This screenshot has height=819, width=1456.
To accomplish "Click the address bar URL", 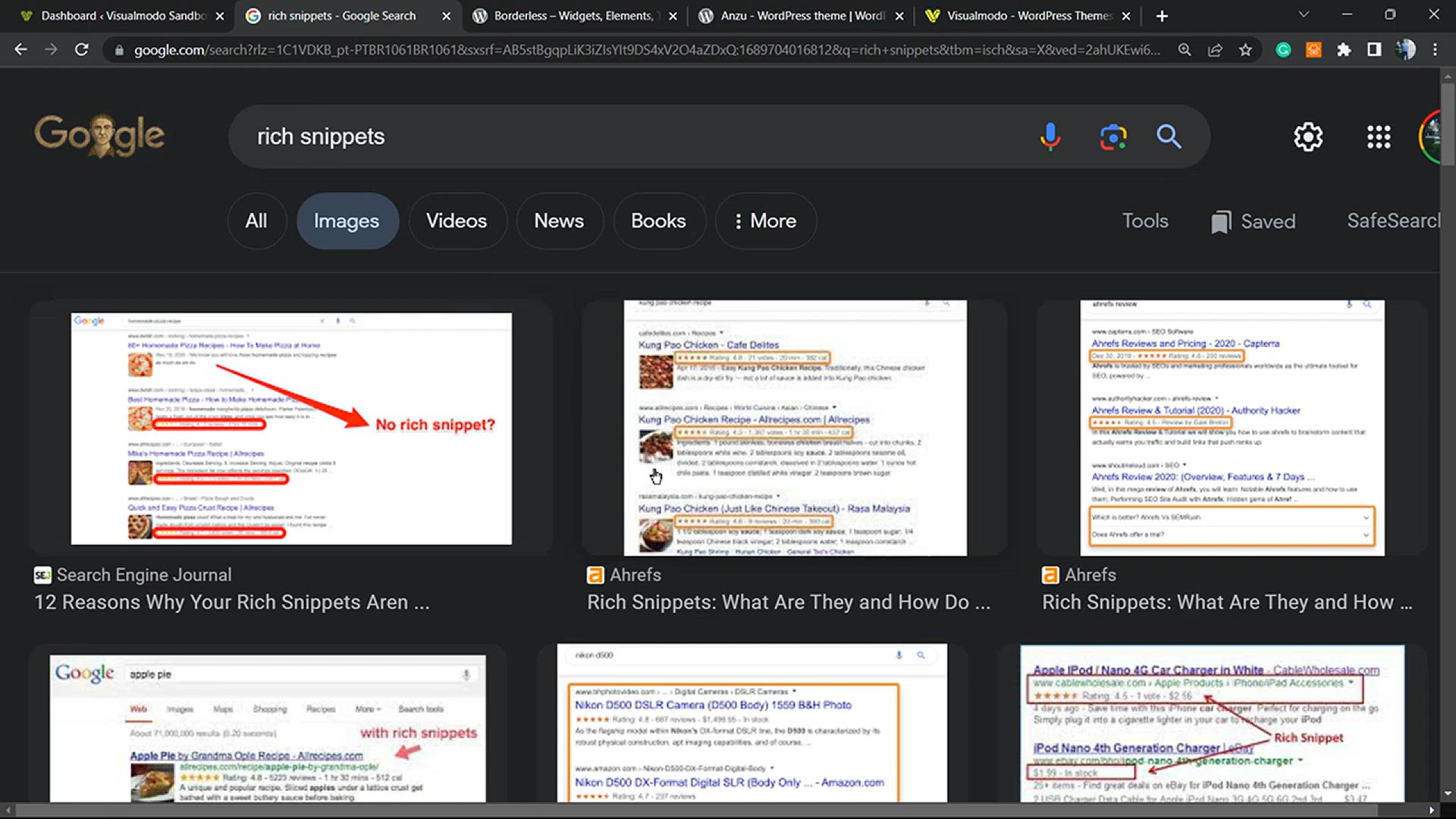I will coord(647,50).
